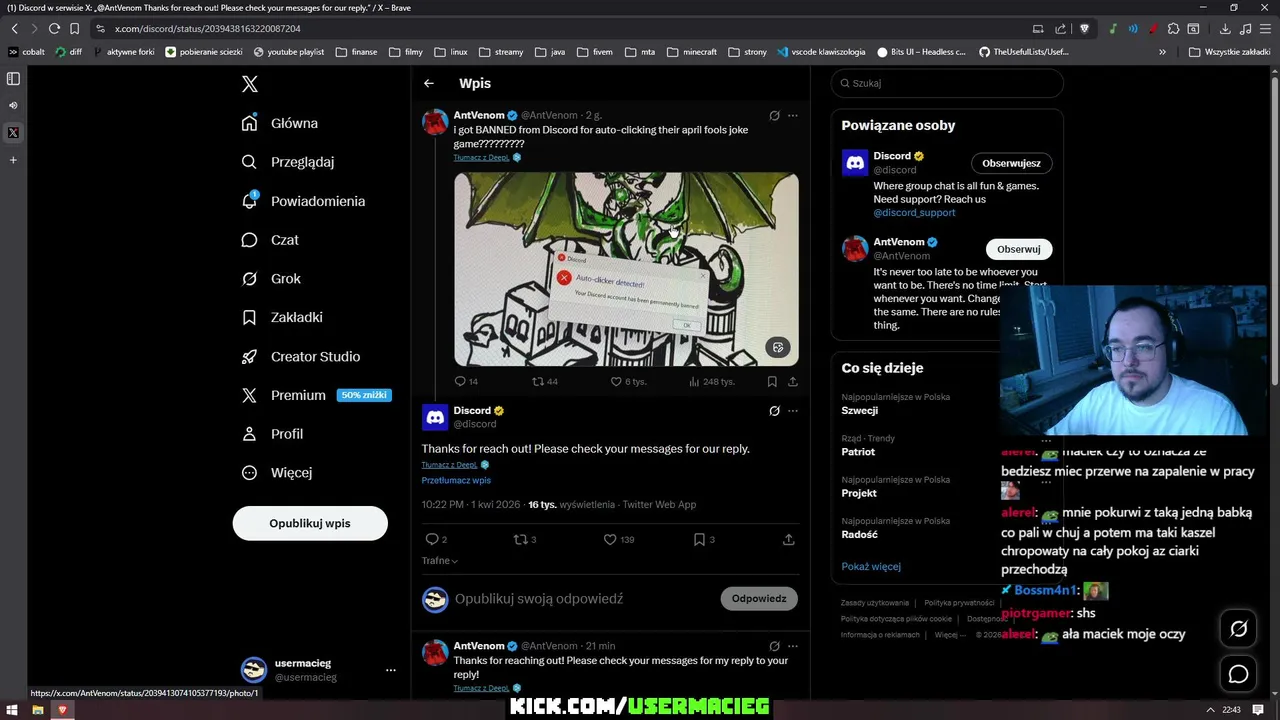The width and height of the screenshot is (1280, 720).
Task: Open Brave in the taskbar
Action: 62,710
